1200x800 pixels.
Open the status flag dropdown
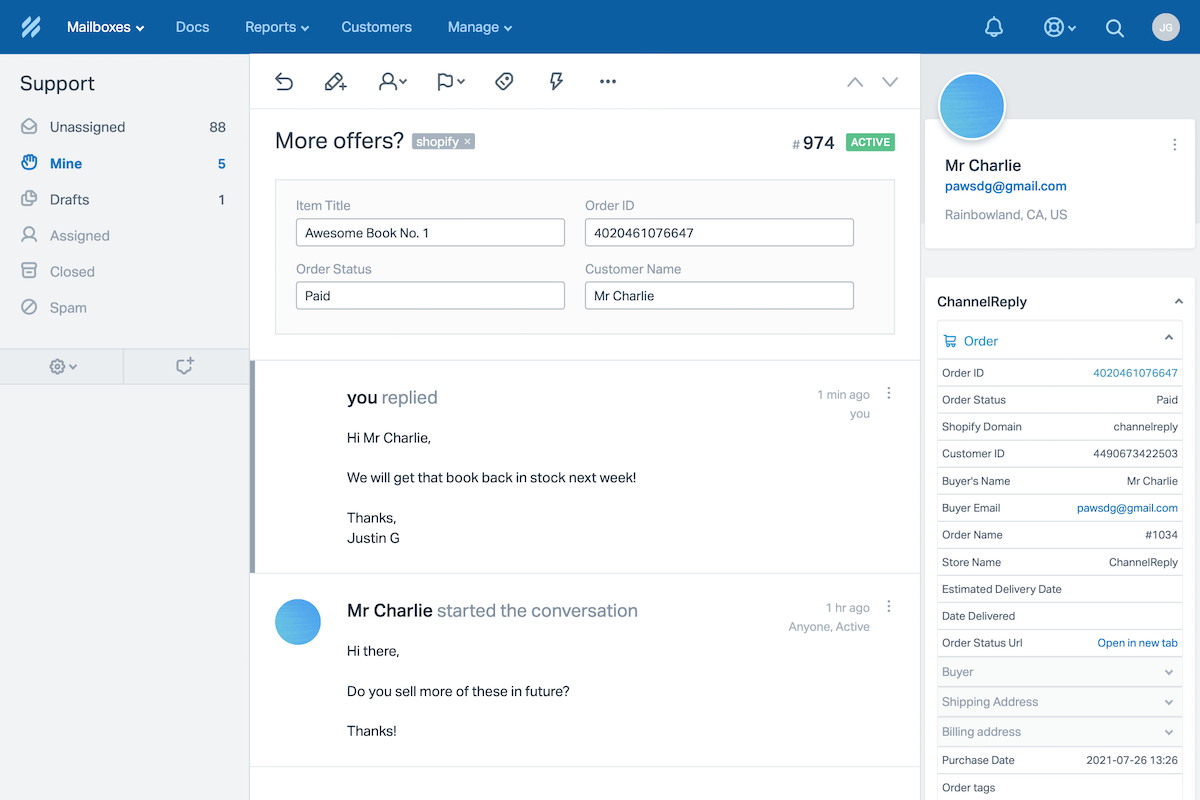coord(451,82)
